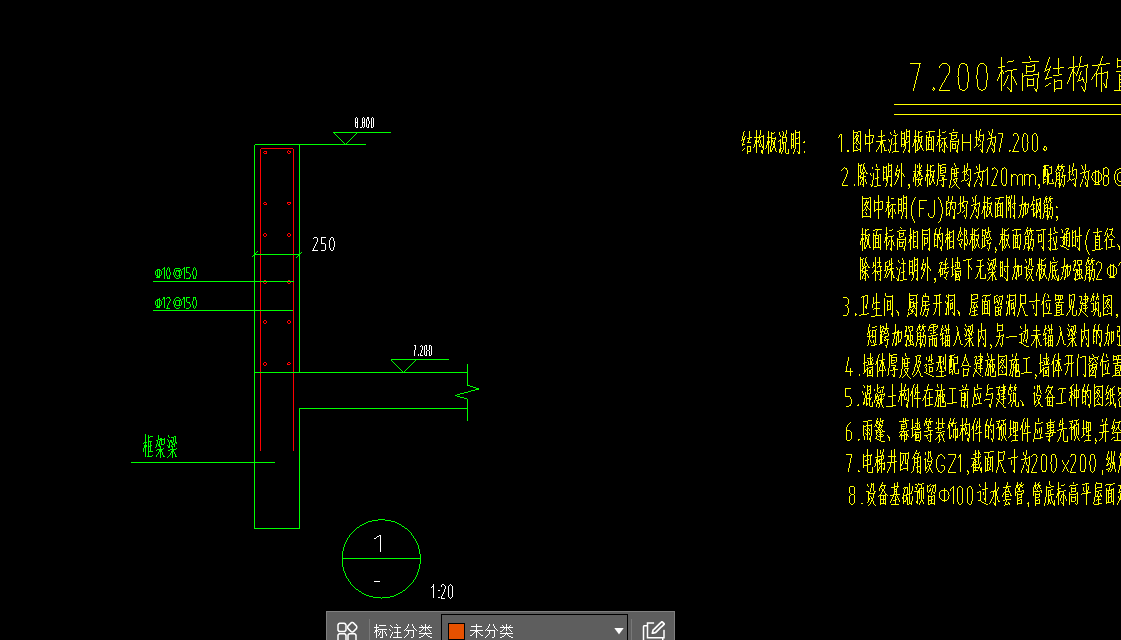
Task: Click the orange color swatch beside 未分类
Action: 456,631
